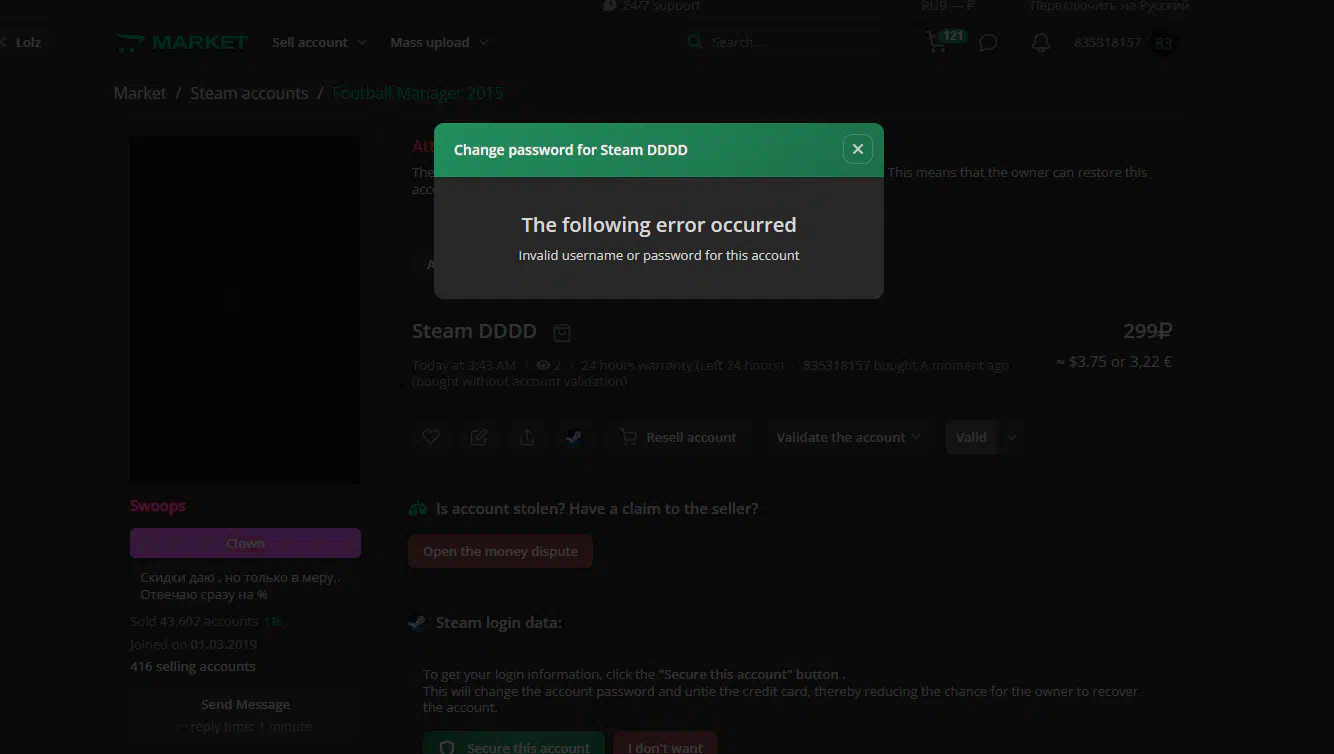Image resolution: width=1334 pixels, height=754 pixels.
Task: Open the chat conversations icon in header
Action: pyautogui.click(x=988, y=43)
